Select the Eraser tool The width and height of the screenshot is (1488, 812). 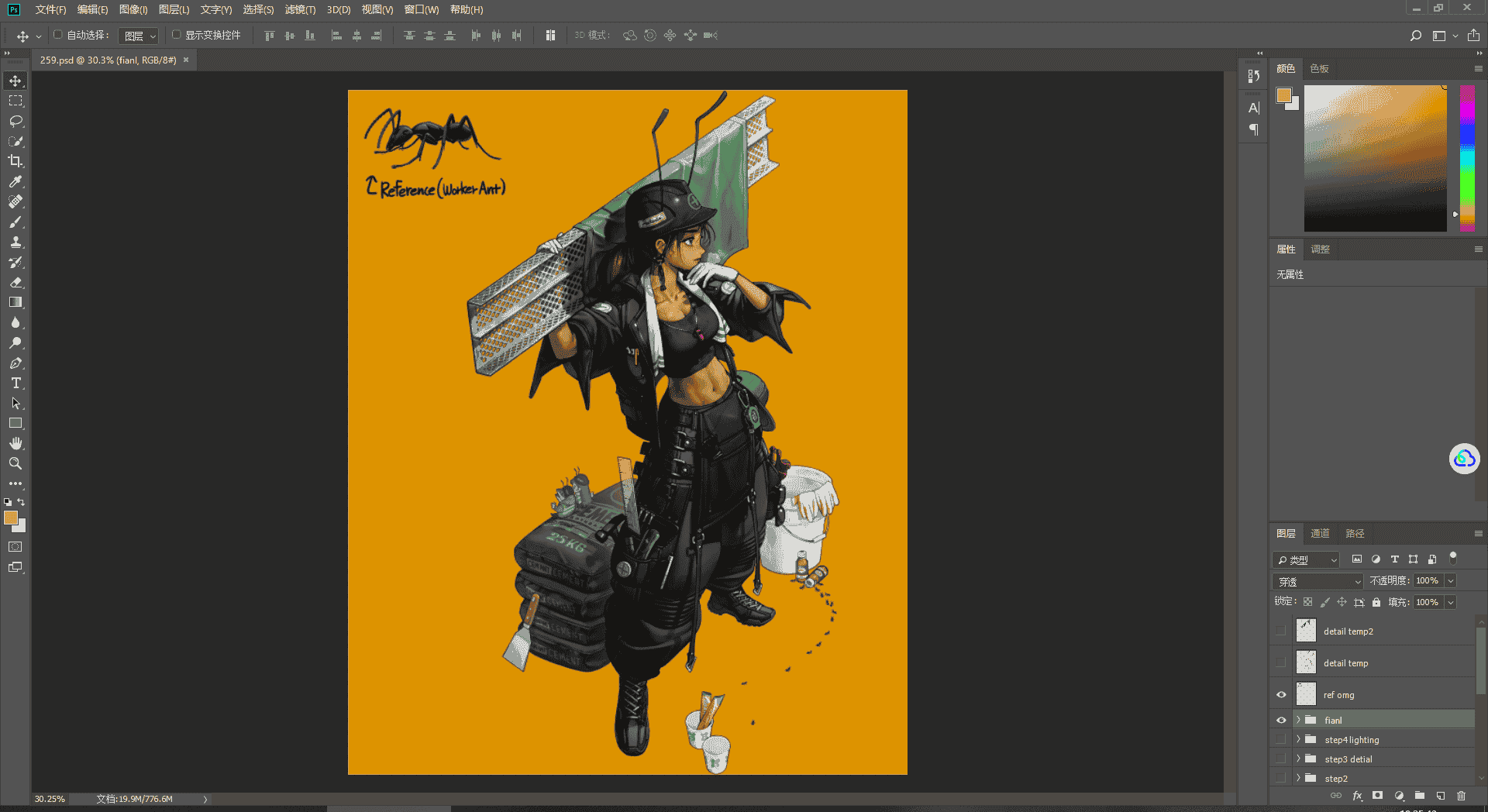(15, 282)
